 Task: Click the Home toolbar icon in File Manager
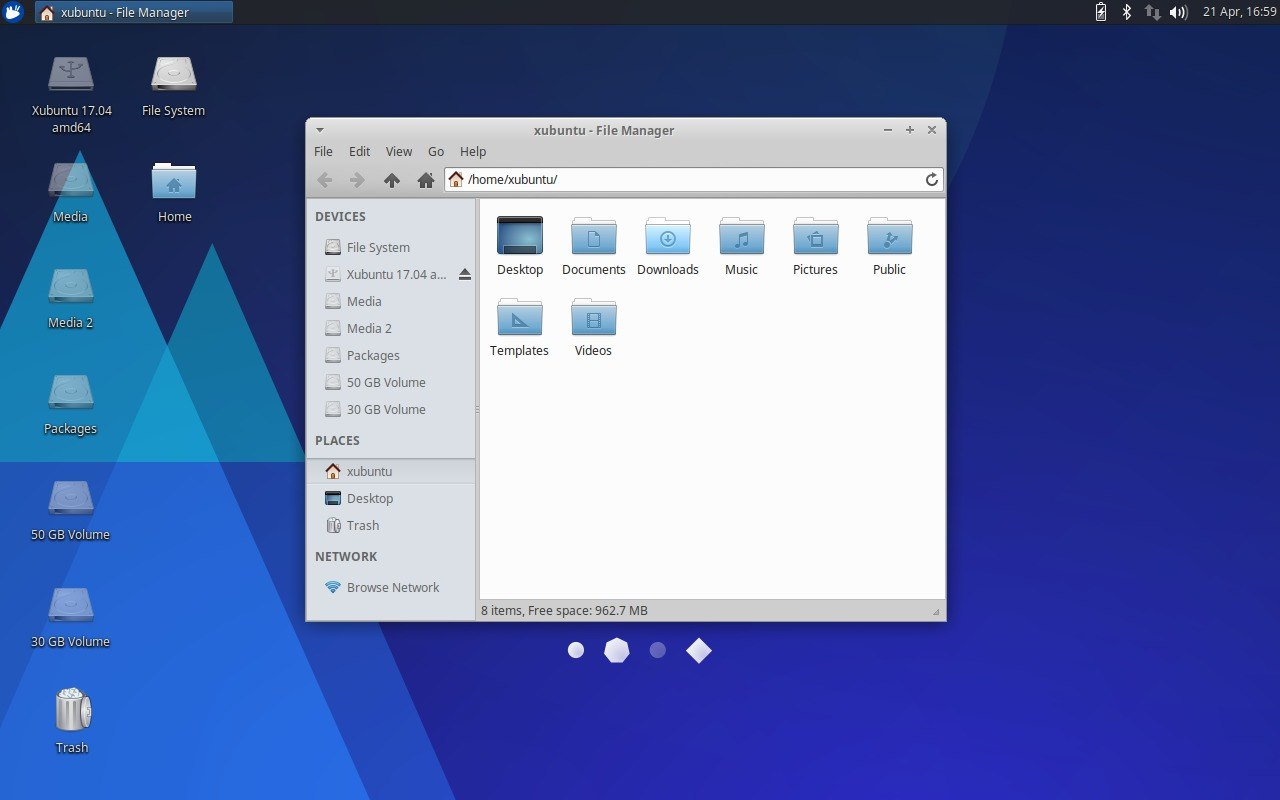point(425,180)
